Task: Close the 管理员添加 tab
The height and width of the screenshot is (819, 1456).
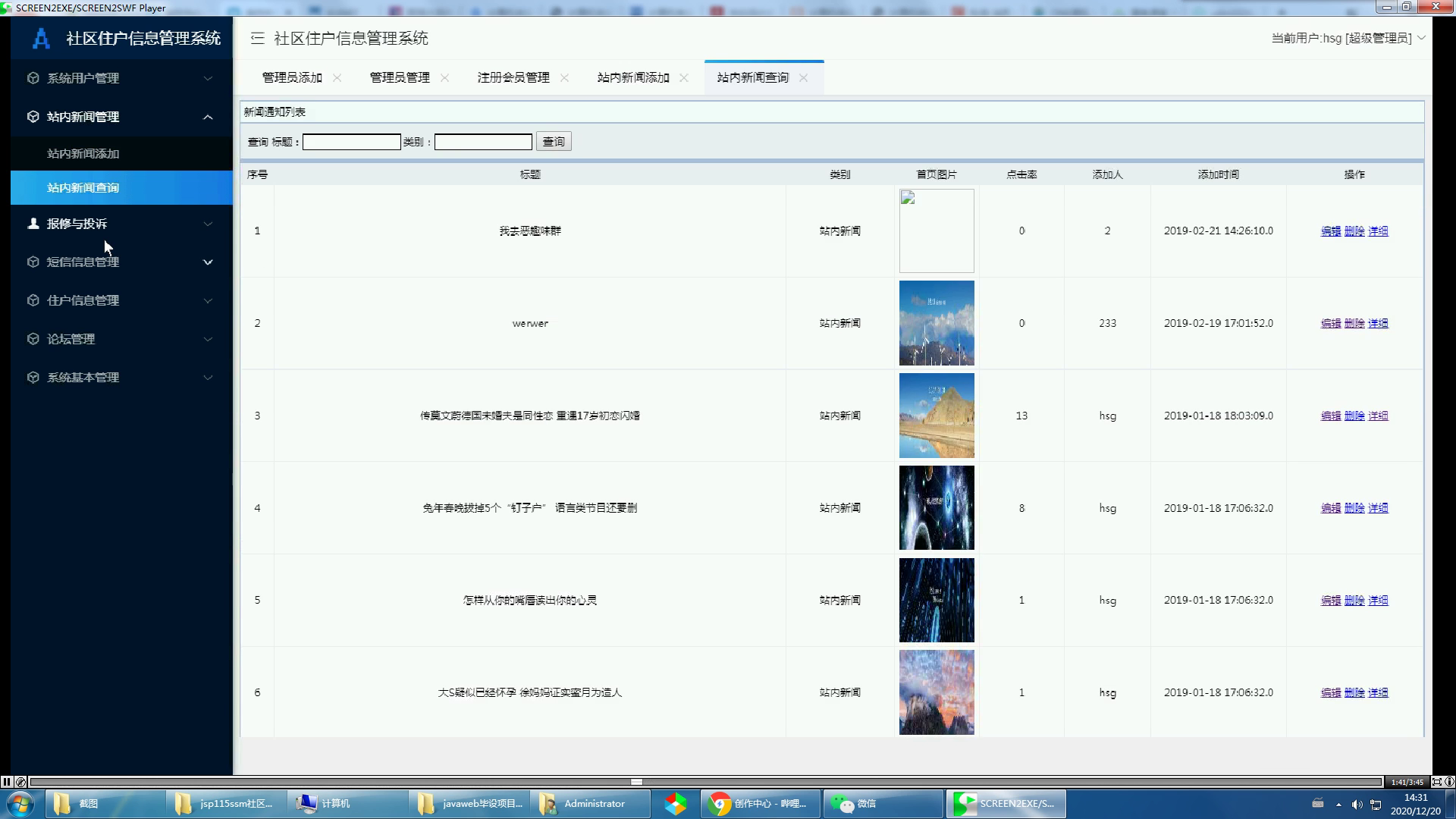Action: [x=337, y=78]
